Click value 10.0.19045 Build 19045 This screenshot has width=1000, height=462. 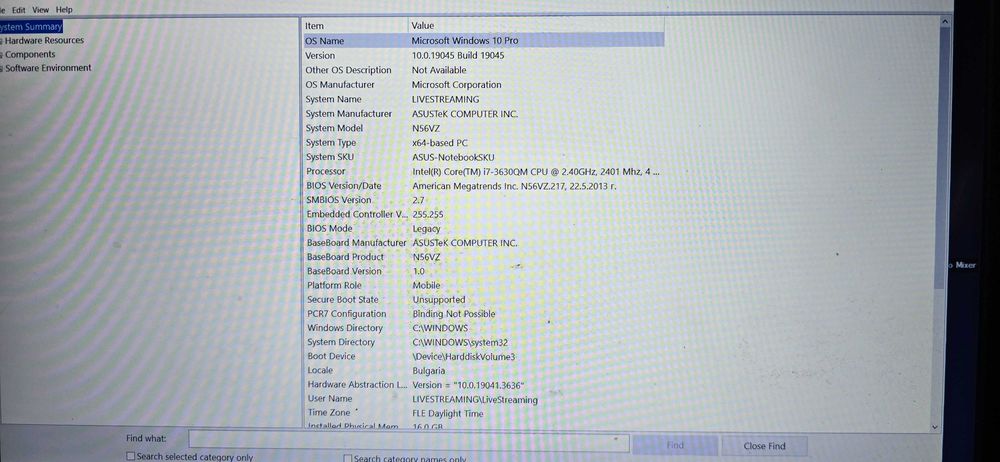(458, 56)
